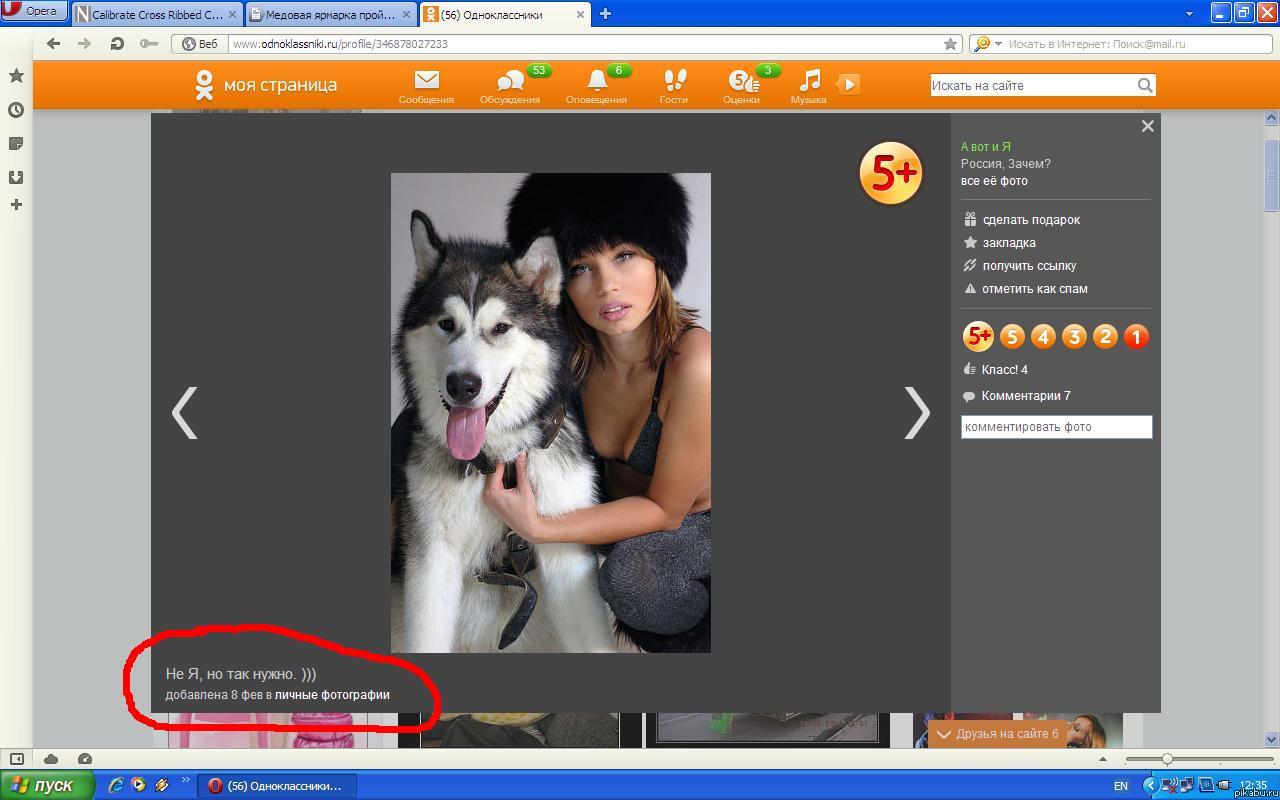Give the photo a rating of 4

click(1043, 337)
